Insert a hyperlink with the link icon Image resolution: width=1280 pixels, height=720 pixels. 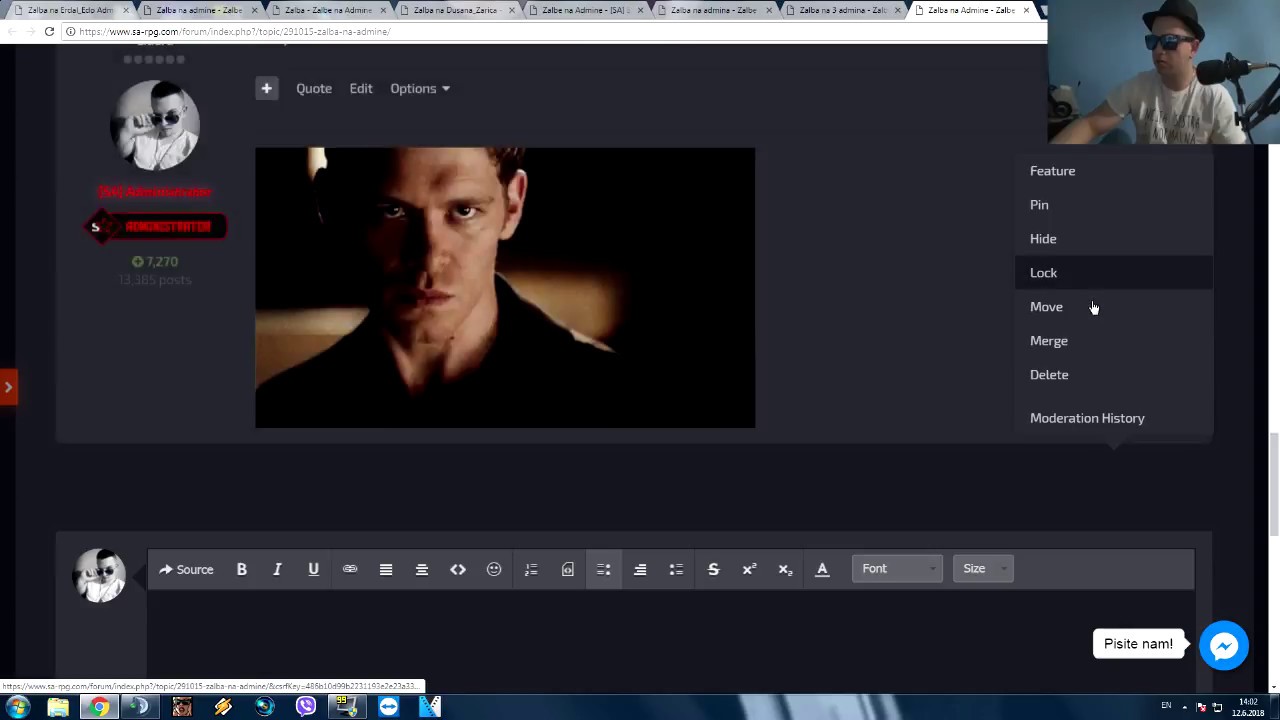pos(350,569)
